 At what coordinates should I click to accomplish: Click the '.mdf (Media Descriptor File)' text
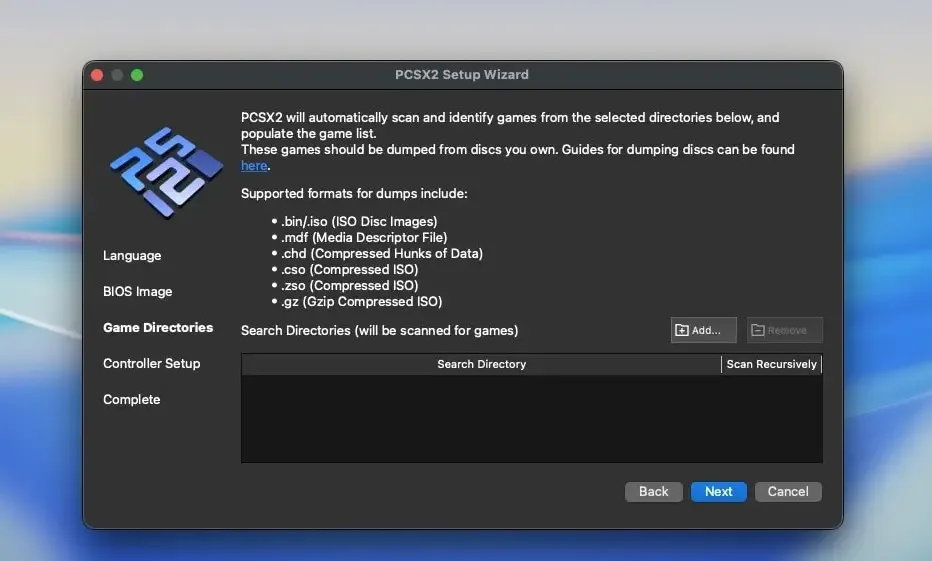pyautogui.click(x=364, y=238)
